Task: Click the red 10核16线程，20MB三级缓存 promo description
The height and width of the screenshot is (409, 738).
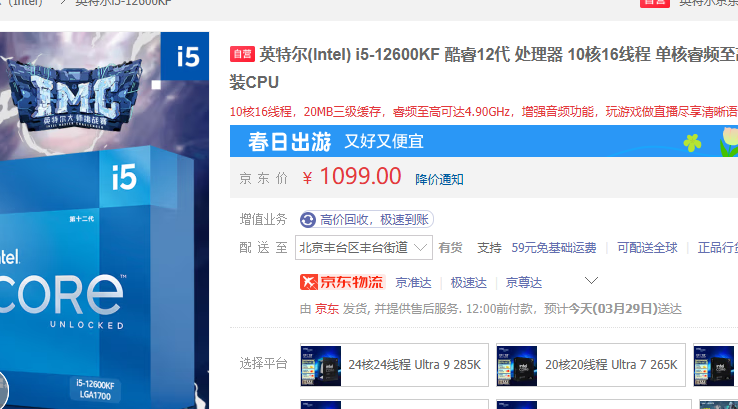Action: pos(484,112)
